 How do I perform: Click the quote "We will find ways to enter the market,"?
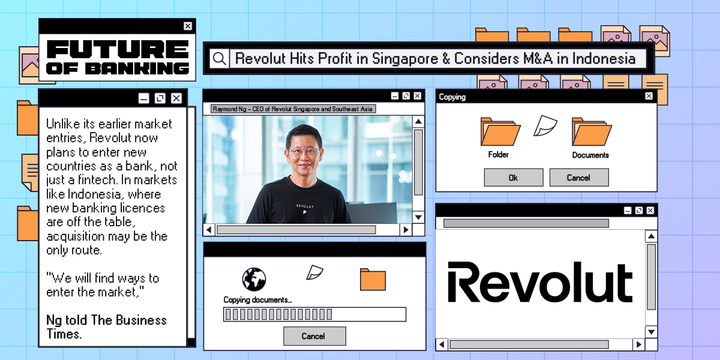[x=102, y=285]
